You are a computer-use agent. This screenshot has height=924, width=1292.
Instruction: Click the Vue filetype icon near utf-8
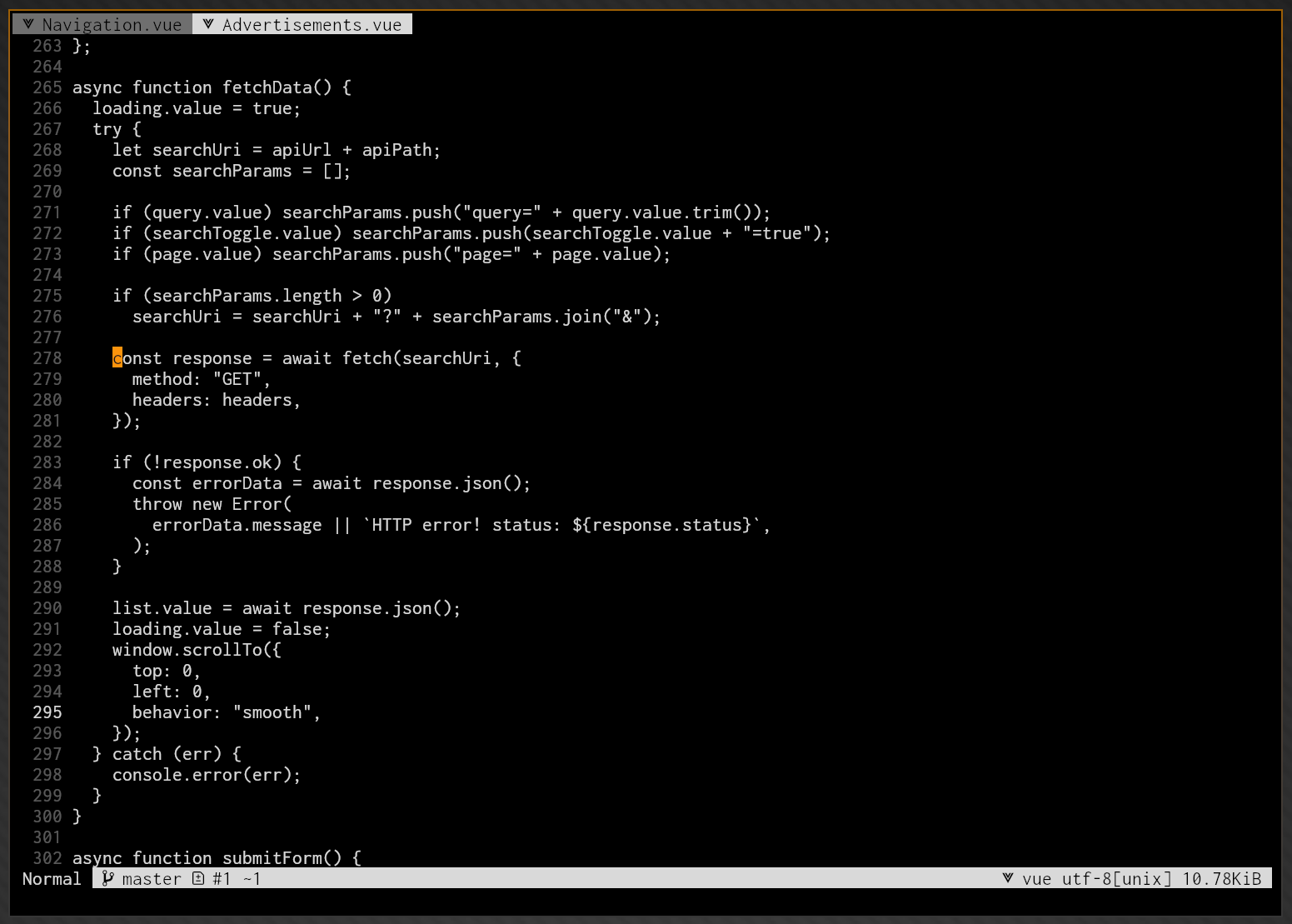1008,878
